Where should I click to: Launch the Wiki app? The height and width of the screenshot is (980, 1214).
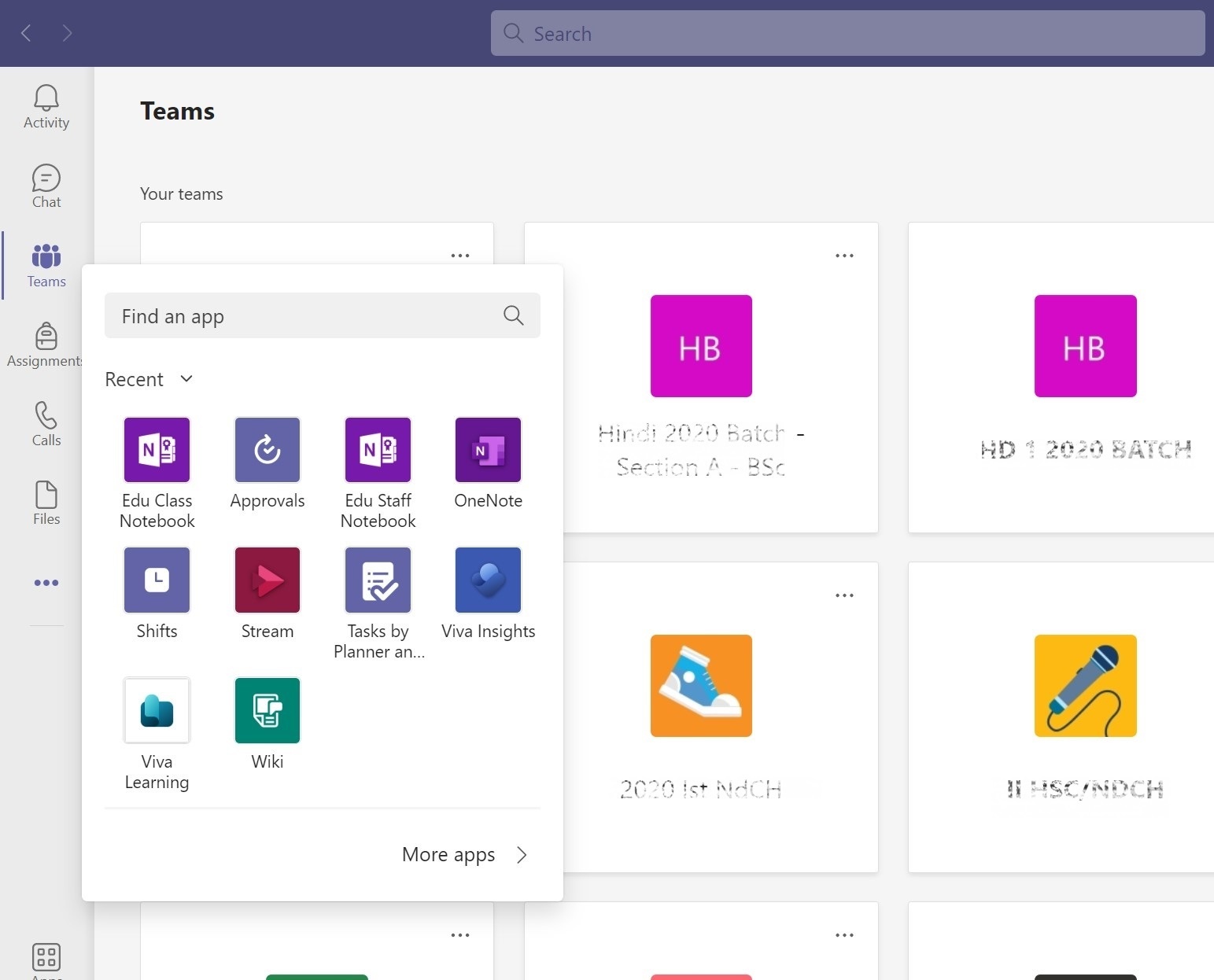pyautogui.click(x=268, y=710)
